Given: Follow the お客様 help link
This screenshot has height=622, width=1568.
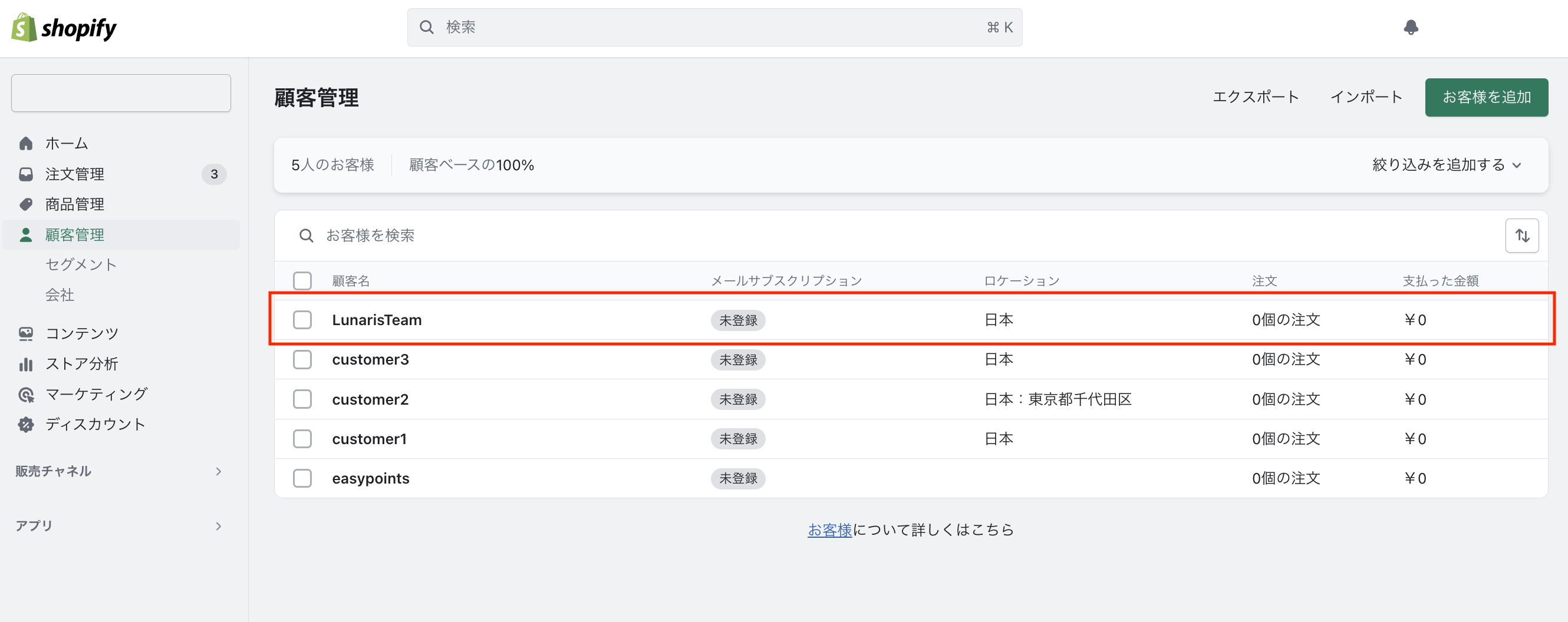Looking at the screenshot, I should tap(829, 530).
